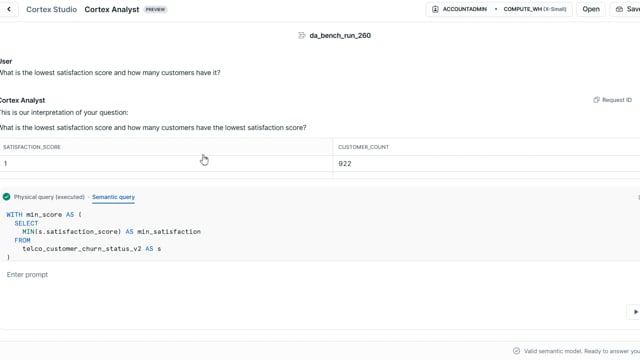This screenshot has height=360, width=640.
Task: Click the back arrow icon
Action: click(9, 9)
